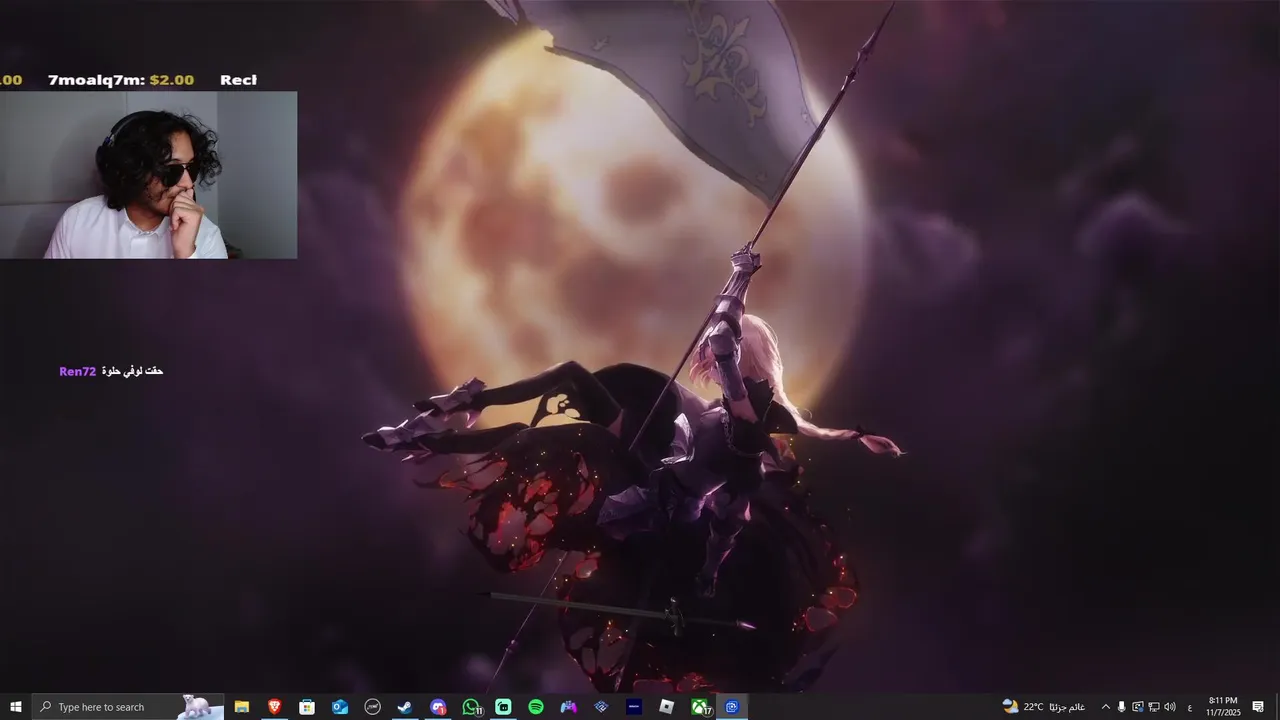Show hidden system tray icons
Screen dimensions: 1280x720
click(1105, 707)
